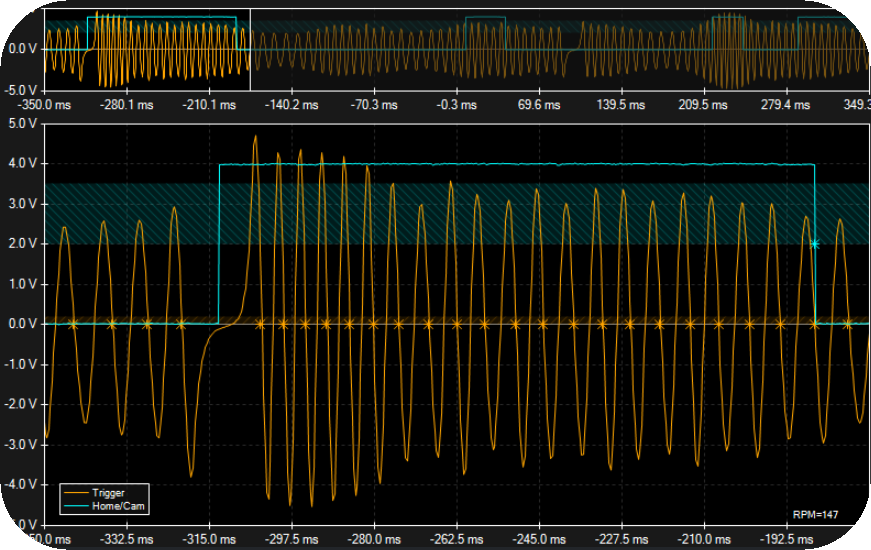Screen dimensions: 871x550
Task: Click the -3.0 V label on voltage axis
Action: click(x=22, y=444)
